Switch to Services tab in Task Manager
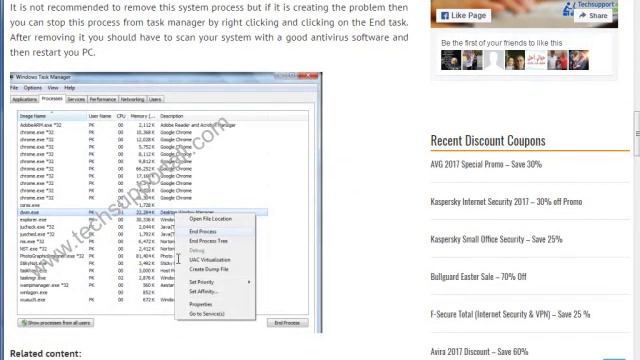The height and width of the screenshot is (360, 640). tap(76, 100)
